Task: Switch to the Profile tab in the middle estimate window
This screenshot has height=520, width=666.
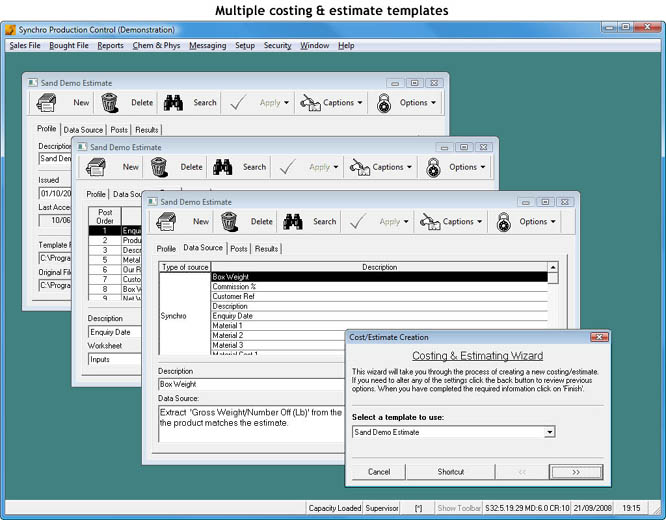Action: 96,194
